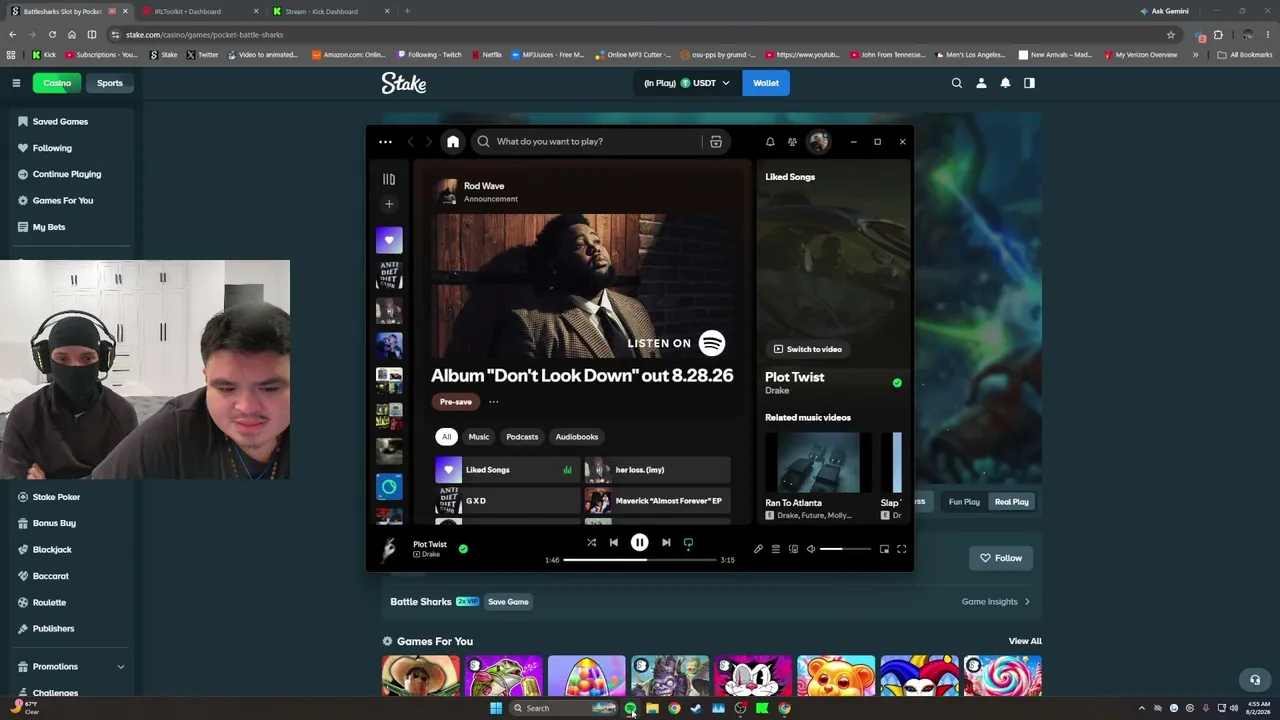Select the All filter chip in Spotify
1280x720 pixels.
tap(447, 437)
